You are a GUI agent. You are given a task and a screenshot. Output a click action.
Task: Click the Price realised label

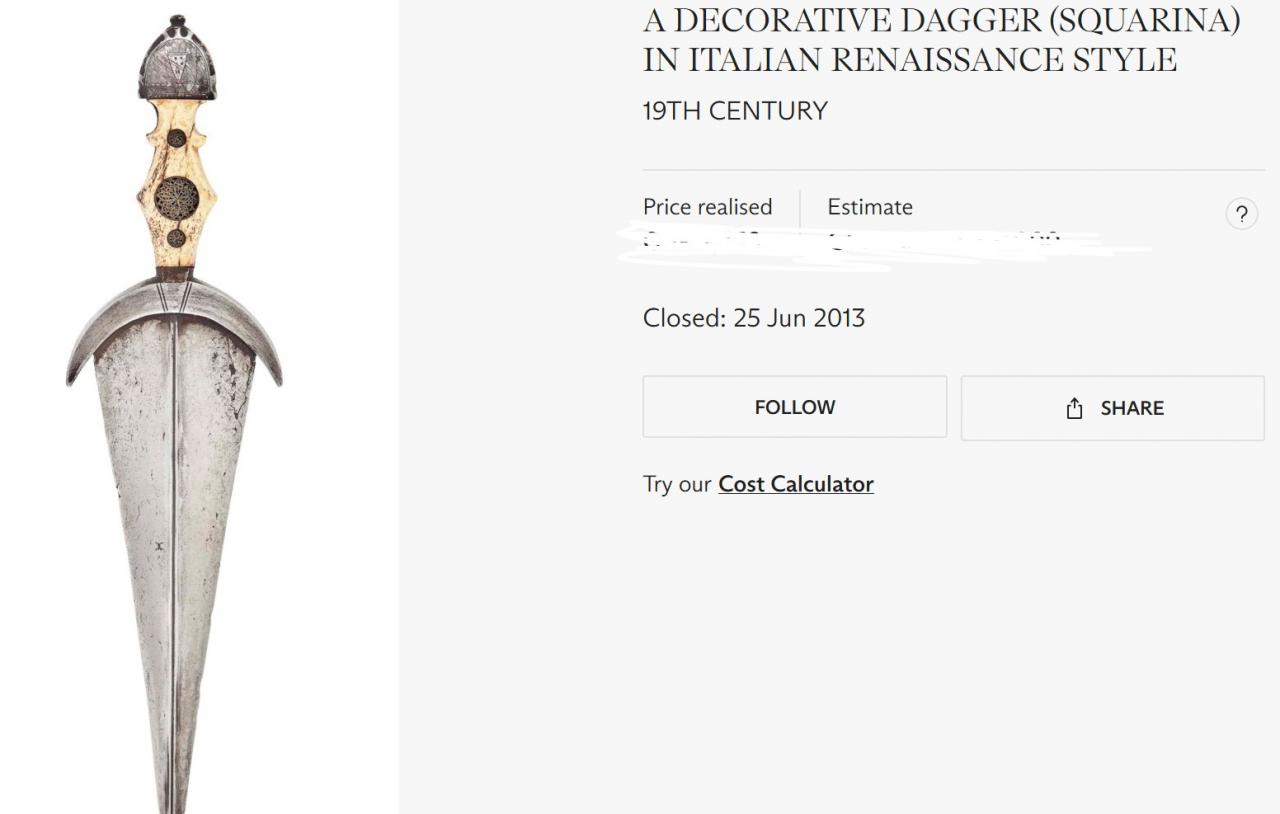[708, 207]
